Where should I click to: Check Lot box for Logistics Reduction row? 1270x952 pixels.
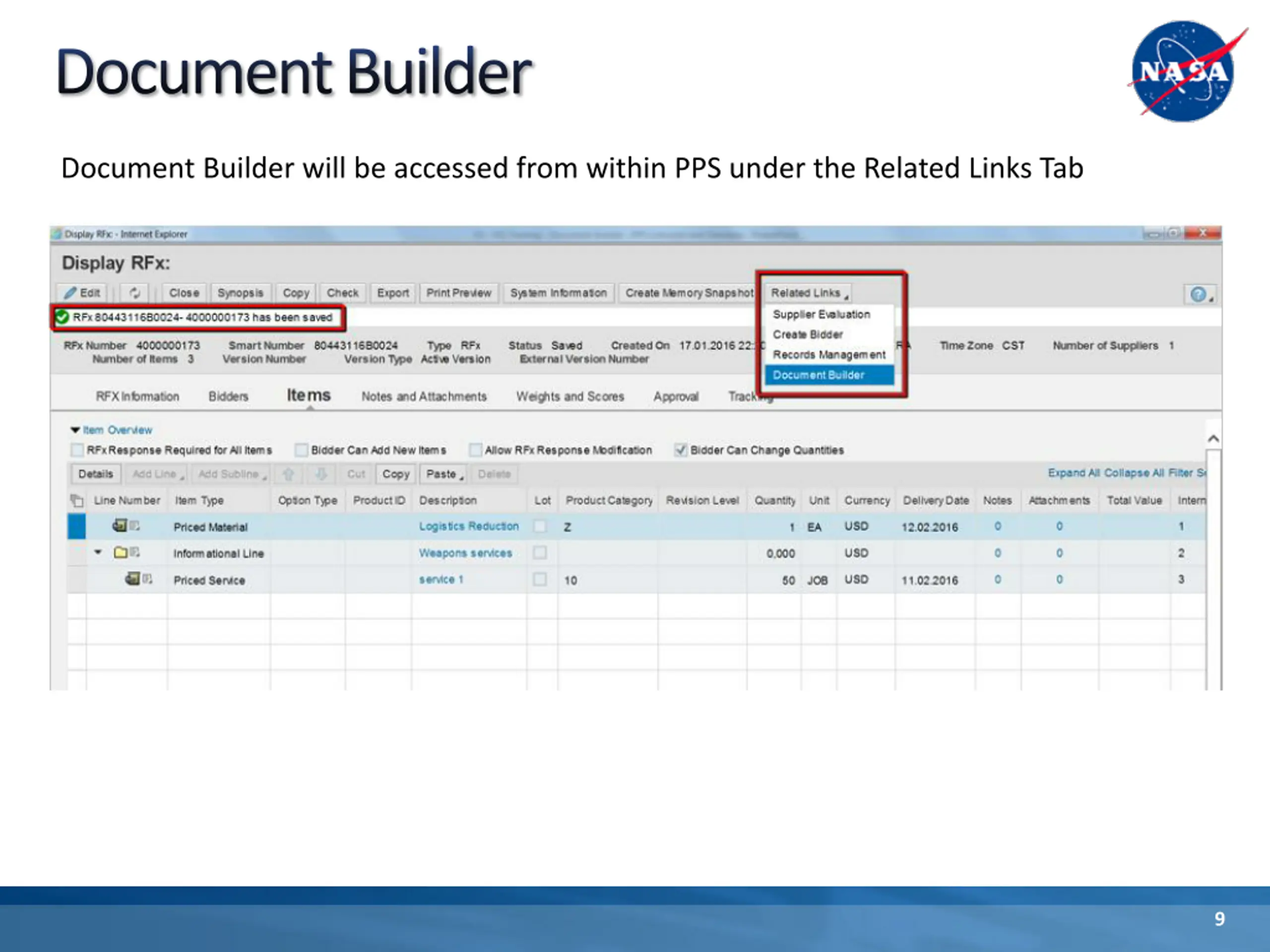(x=540, y=526)
